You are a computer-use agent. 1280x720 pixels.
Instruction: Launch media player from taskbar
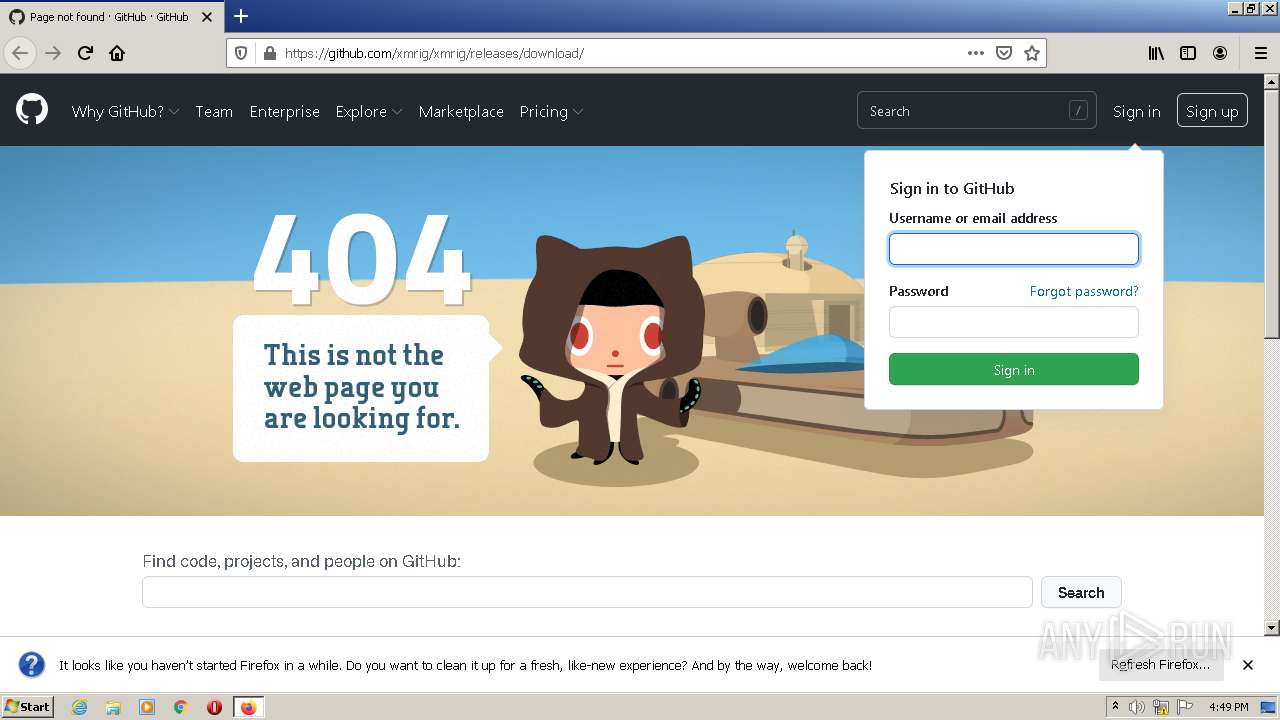[147, 707]
